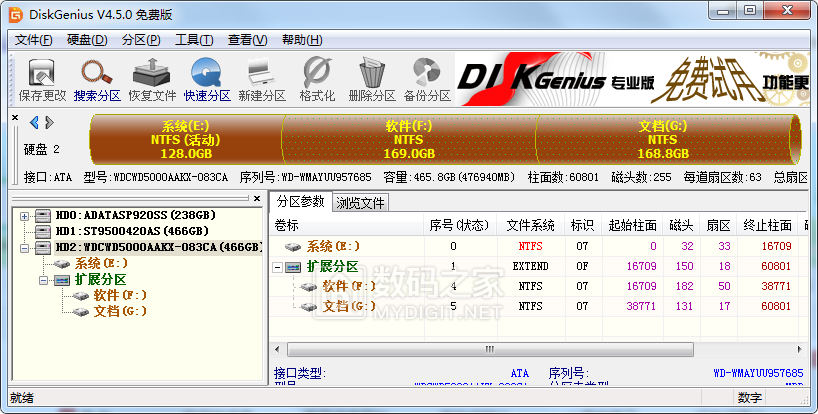Click the blue WD-WMAYUU957685 serial value
818x414 pixels.
758,373
